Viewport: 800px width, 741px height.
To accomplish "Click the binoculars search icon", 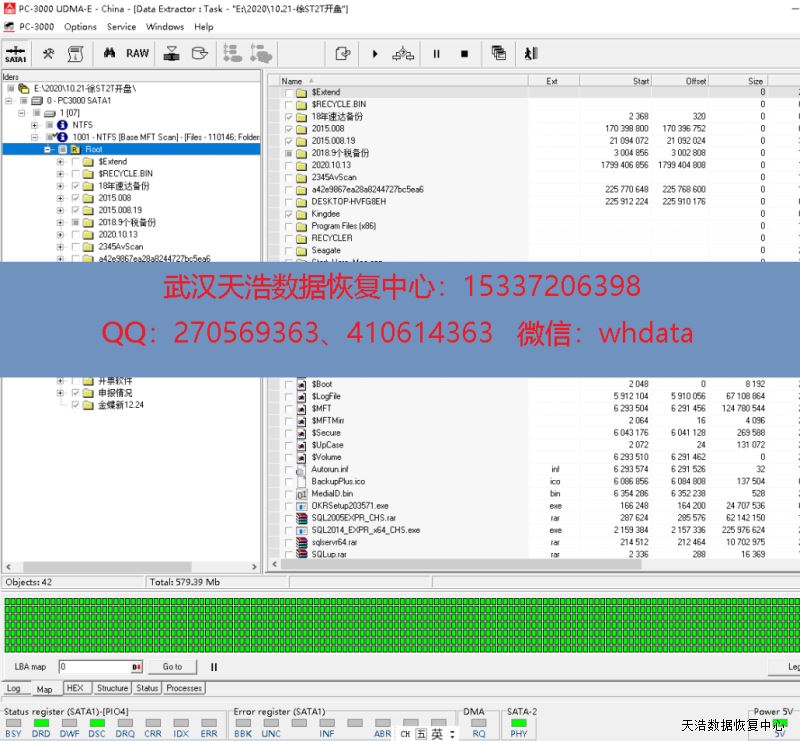I will (110, 53).
